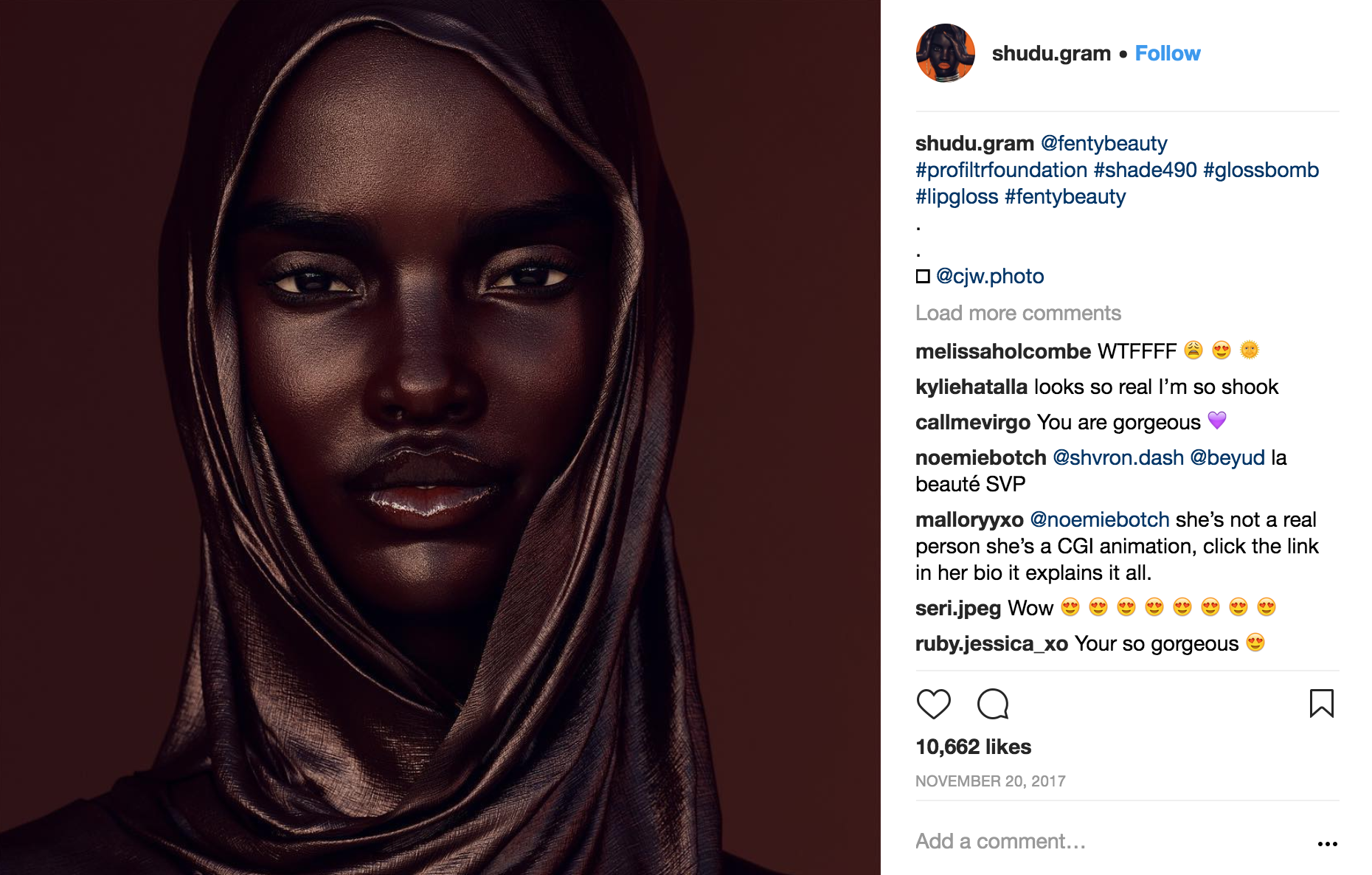This screenshot has width=1372, height=875.
Task: Click the comment speech bubble icon
Action: 993,704
